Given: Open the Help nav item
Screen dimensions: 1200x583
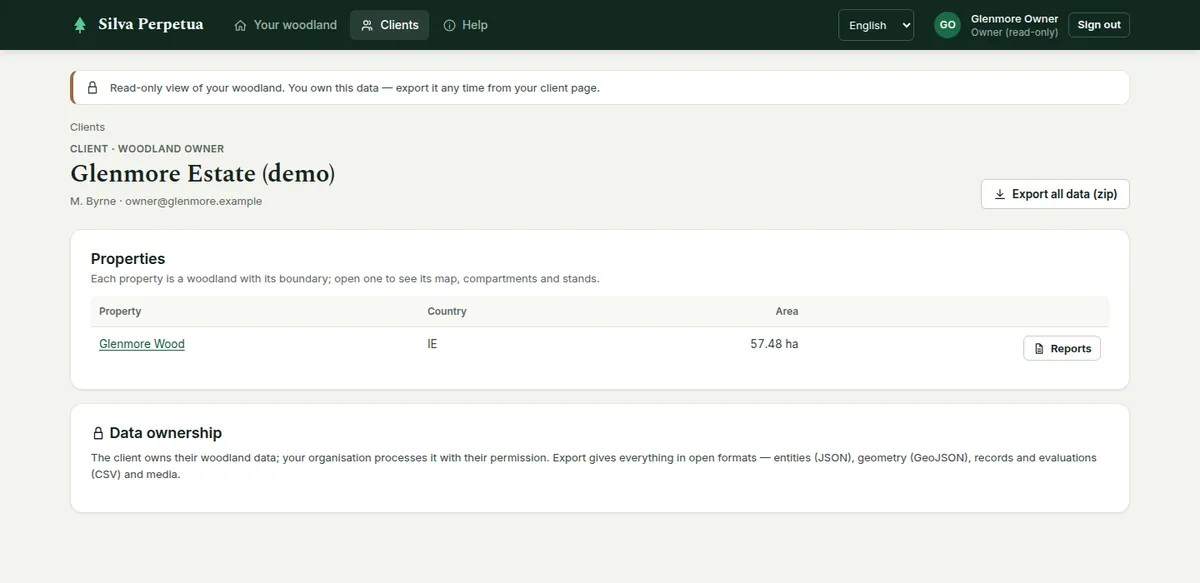Looking at the screenshot, I should click(465, 25).
